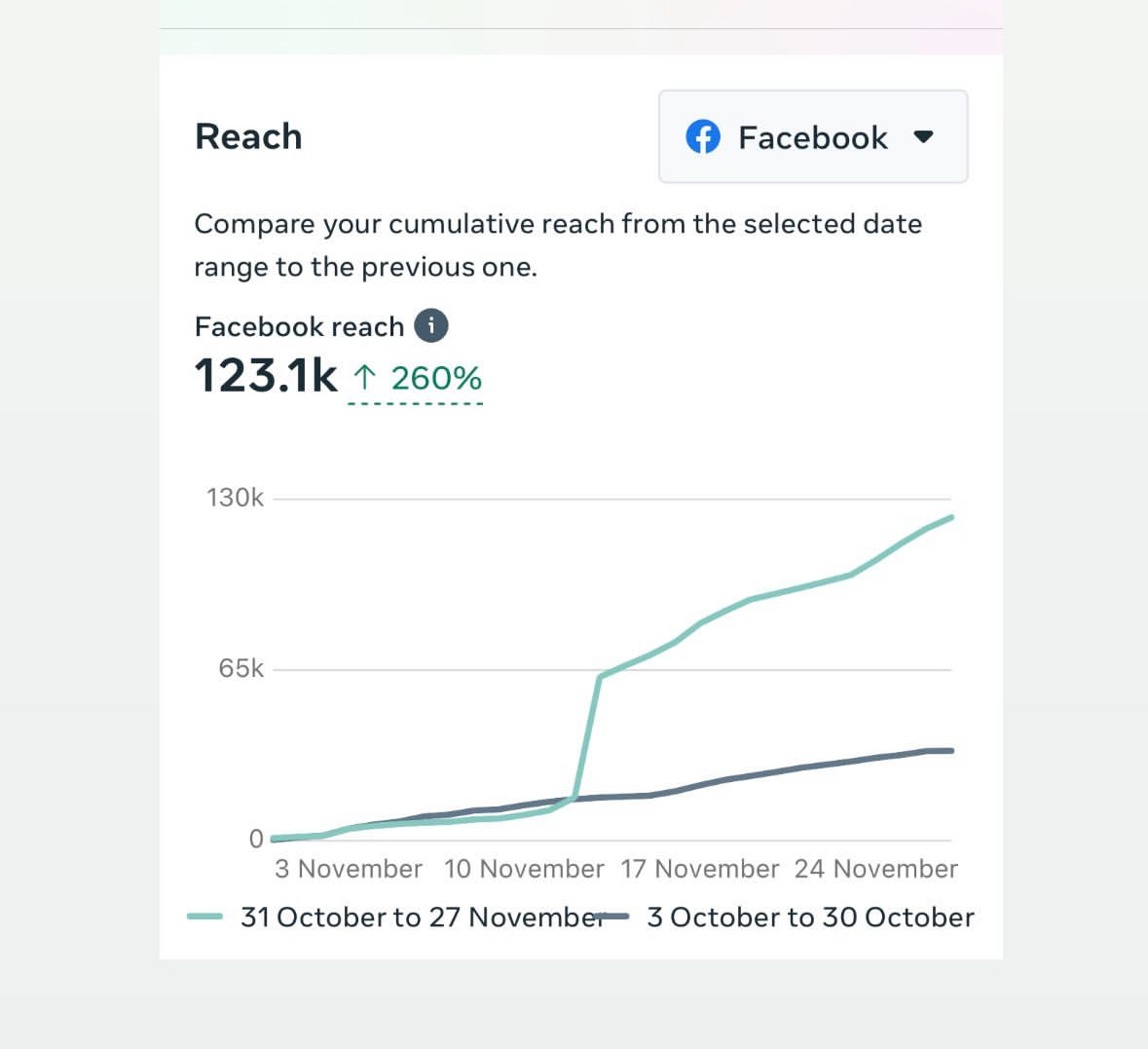This screenshot has width=1148, height=1049.
Task: Select the 3 November axis label
Action: (349, 869)
